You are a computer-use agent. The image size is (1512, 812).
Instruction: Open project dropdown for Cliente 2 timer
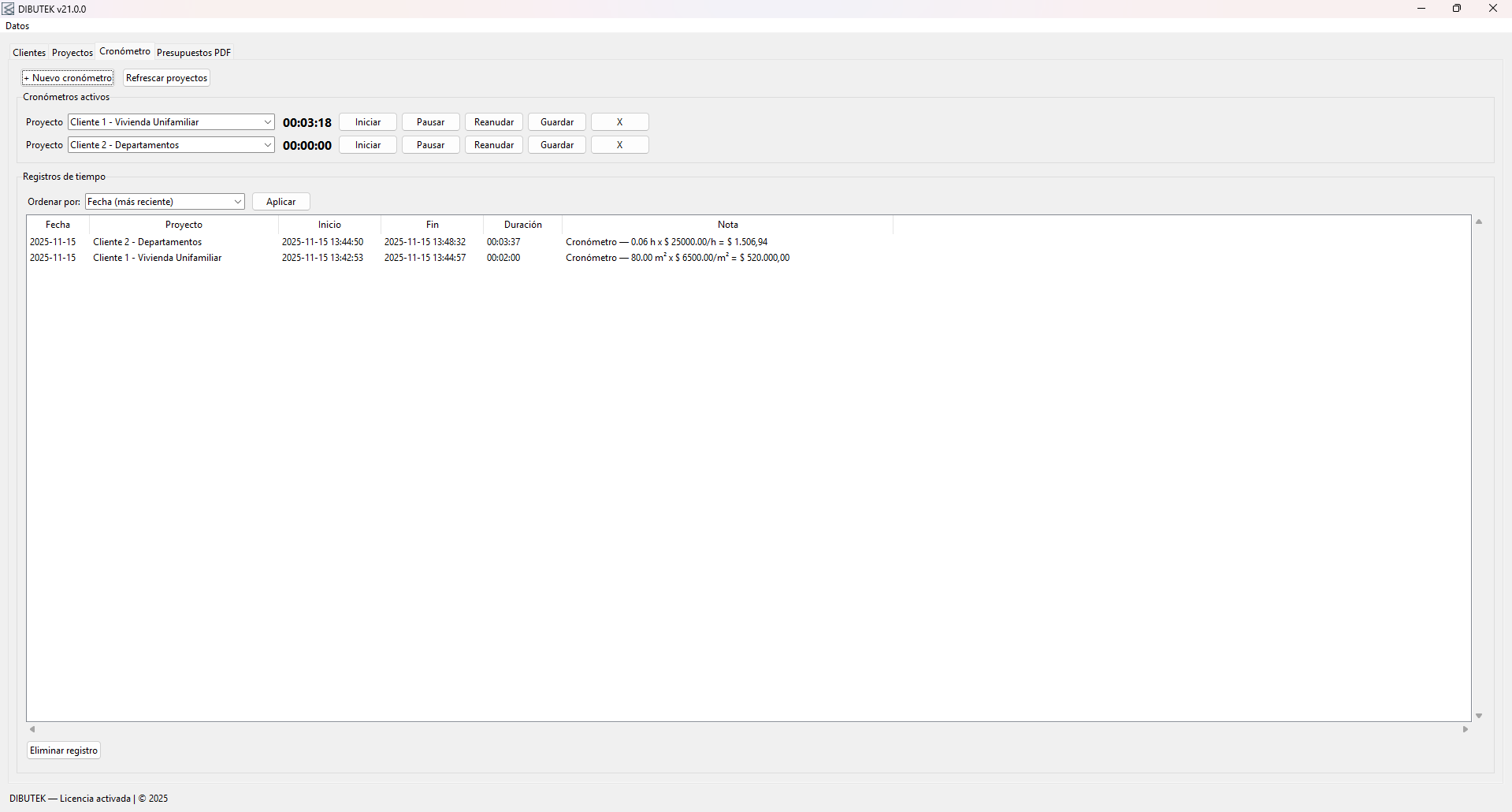coord(267,145)
